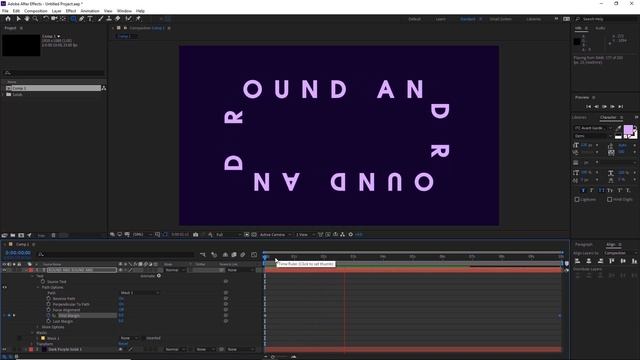Click the current time display 0:00:00:00
640x360 pixels.
(x=18, y=253)
